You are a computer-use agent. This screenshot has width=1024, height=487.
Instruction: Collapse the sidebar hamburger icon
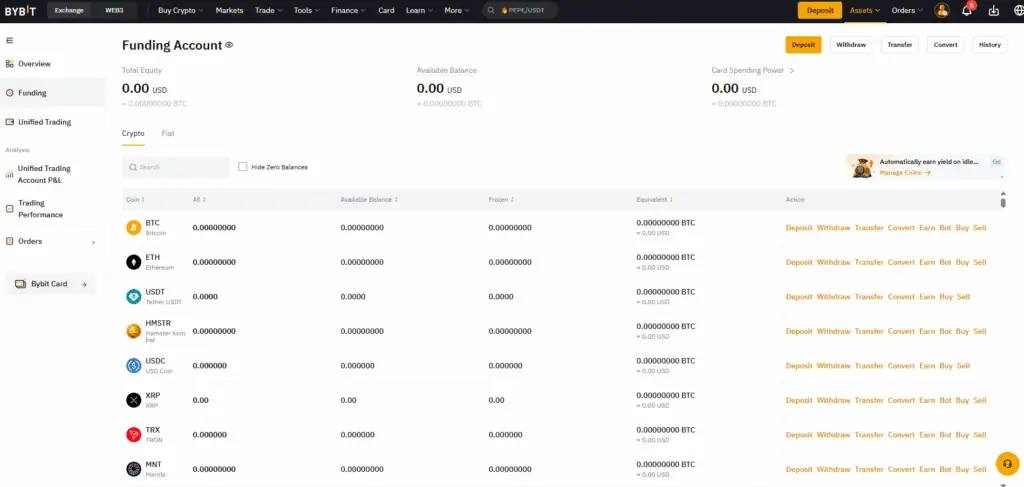(x=9, y=40)
